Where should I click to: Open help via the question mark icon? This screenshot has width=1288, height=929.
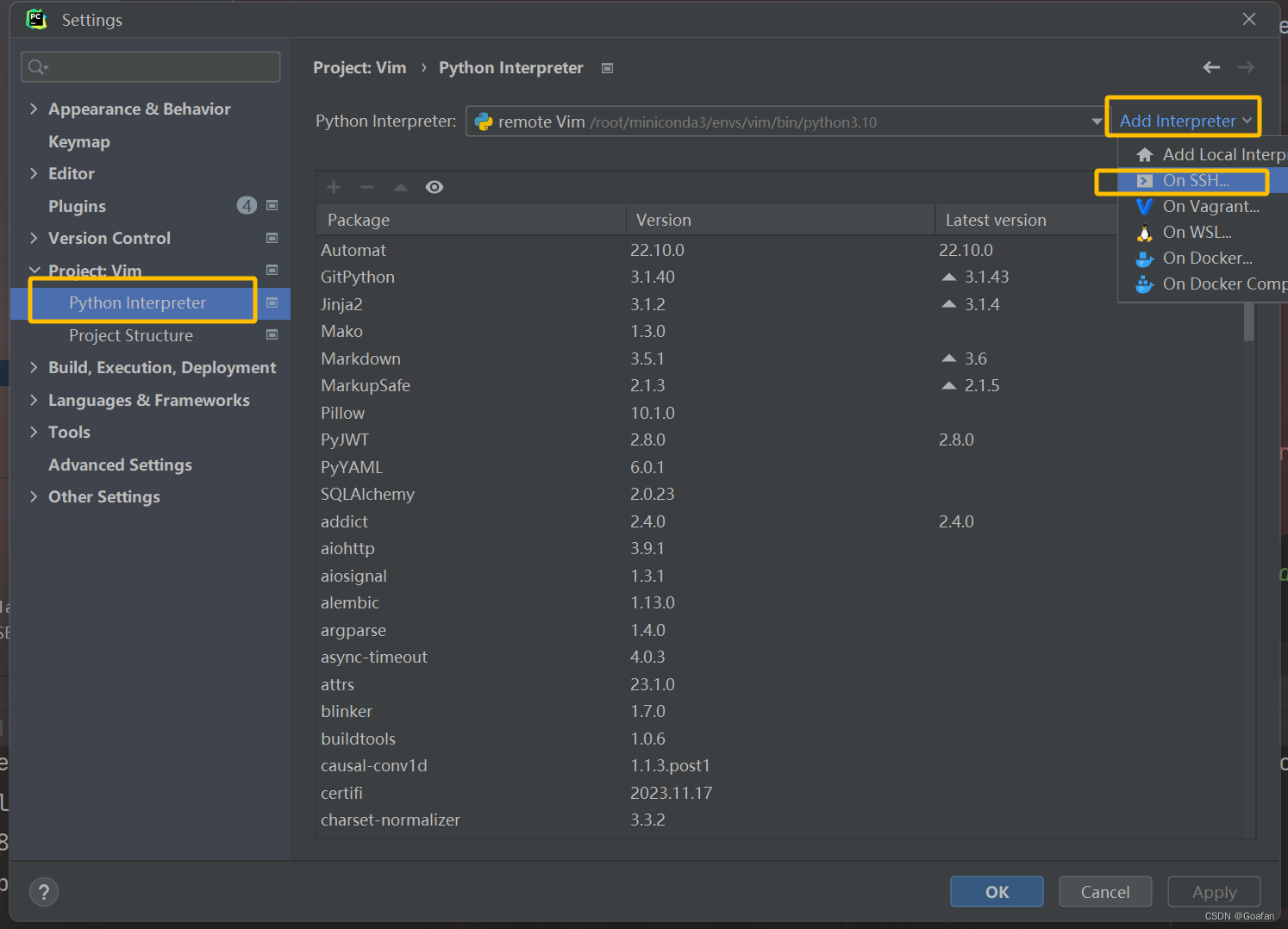44,891
